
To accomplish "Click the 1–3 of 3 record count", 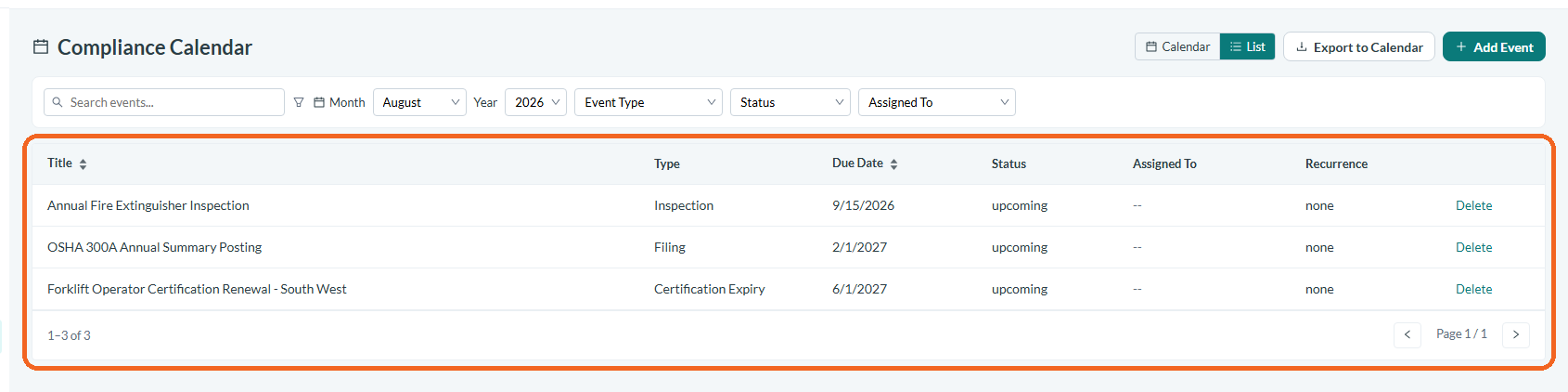I will [x=69, y=335].
